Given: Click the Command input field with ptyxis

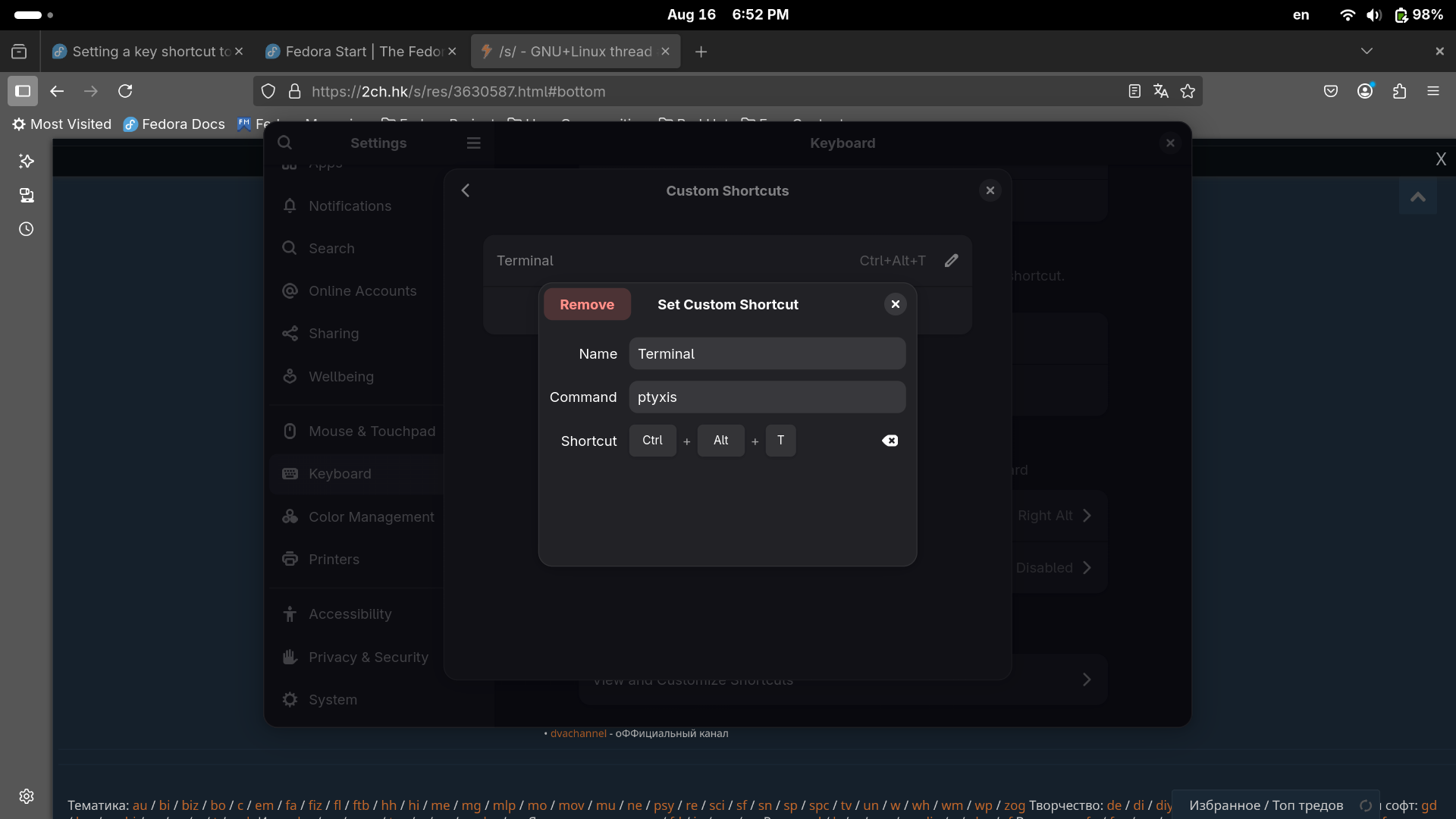Looking at the screenshot, I should point(767,397).
